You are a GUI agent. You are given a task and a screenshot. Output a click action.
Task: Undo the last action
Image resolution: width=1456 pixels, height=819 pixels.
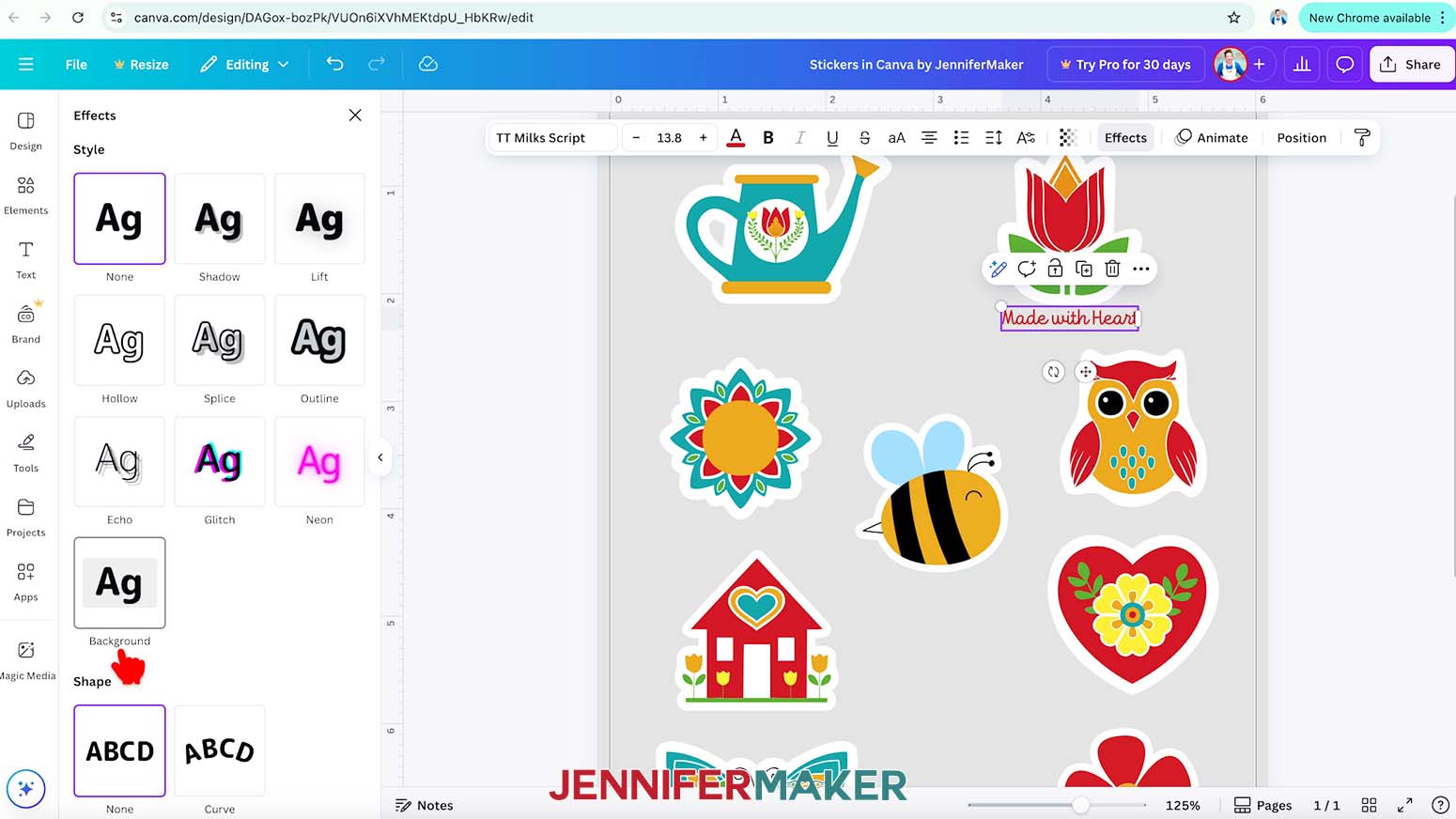[x=334, y=64]
